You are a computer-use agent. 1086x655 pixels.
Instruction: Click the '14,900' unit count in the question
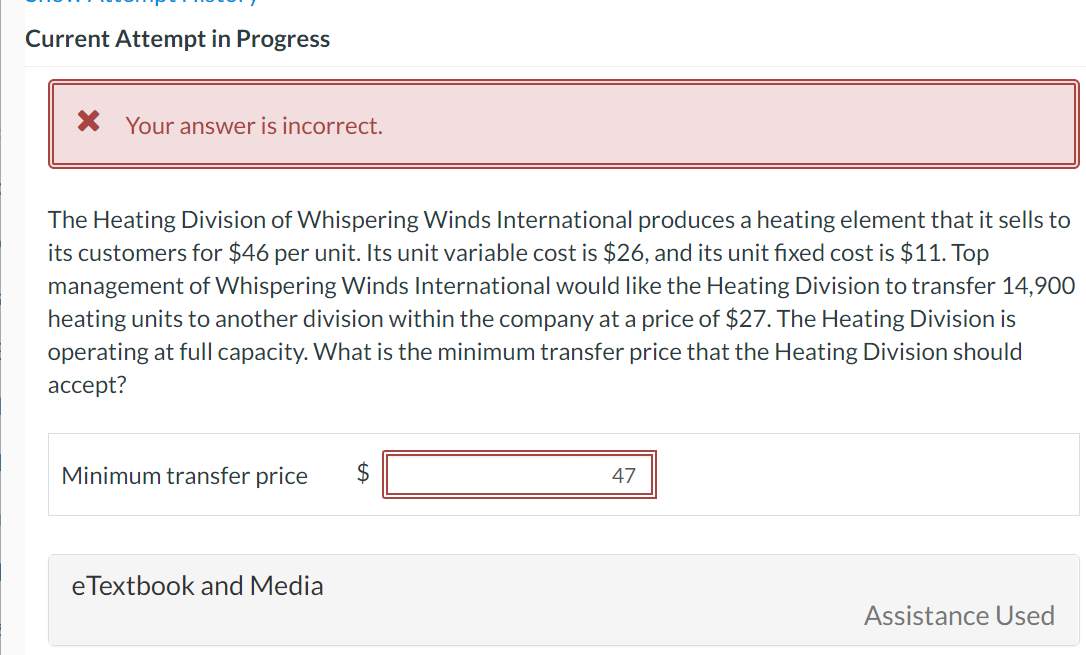coord(1037,286)
